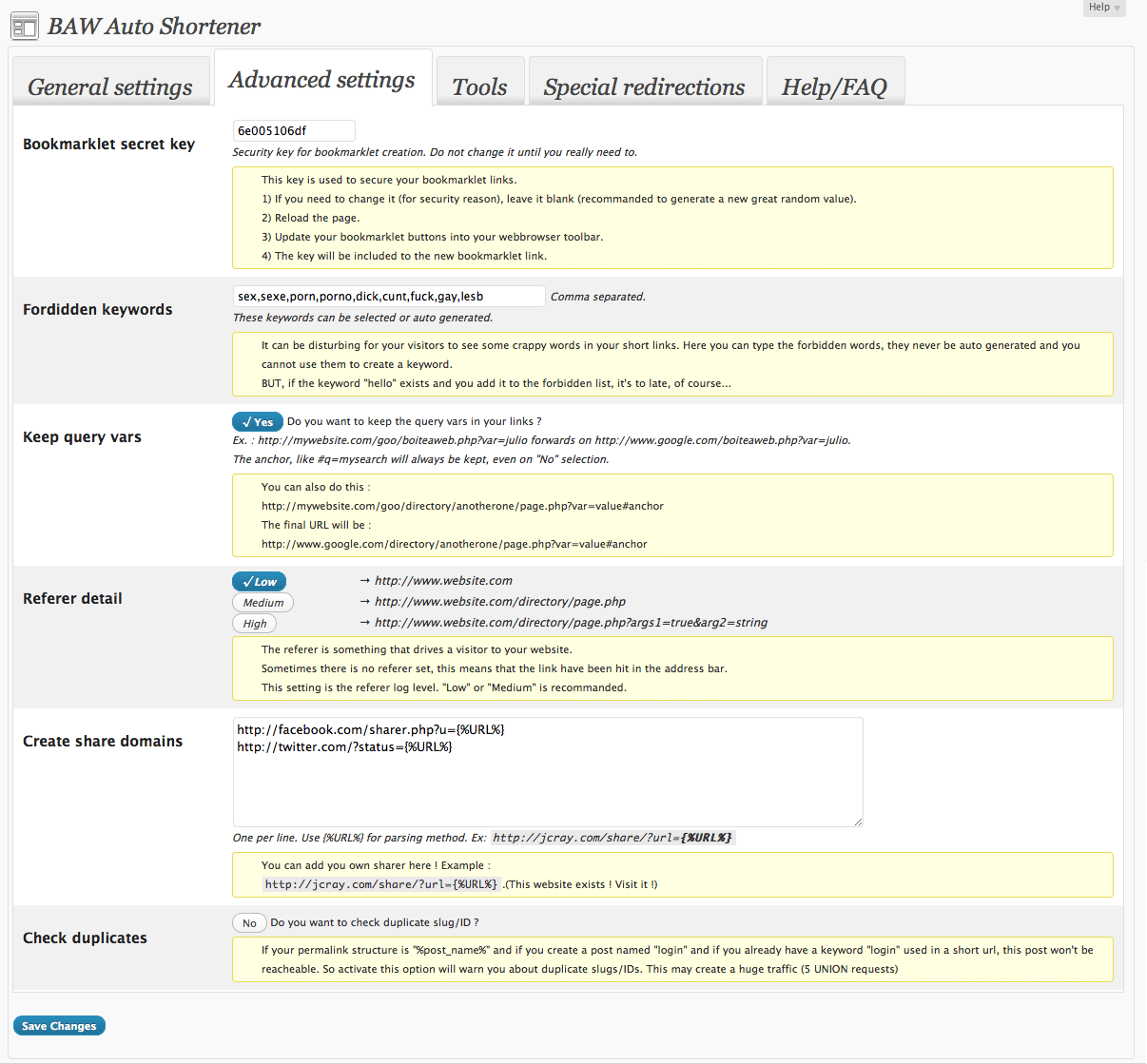Click the '(This website exists ! Visit it !)' text
Viewport: 1147px width, 1064px height.
coord(580,884)
